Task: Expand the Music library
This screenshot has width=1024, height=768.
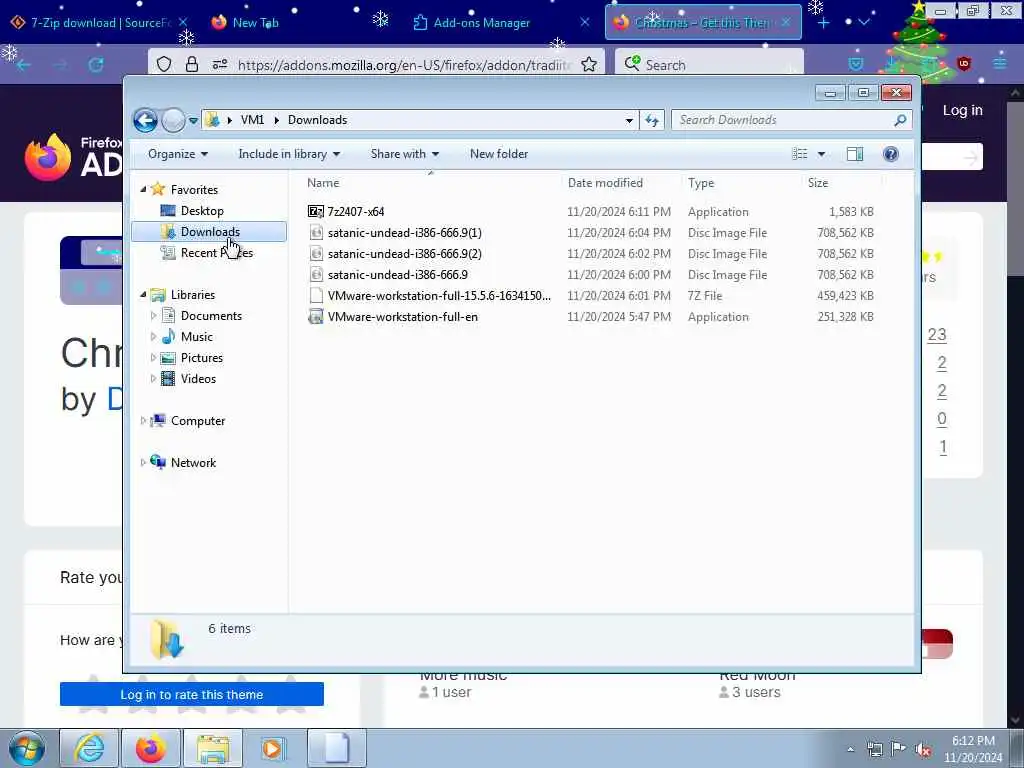Action: (153, 337)
